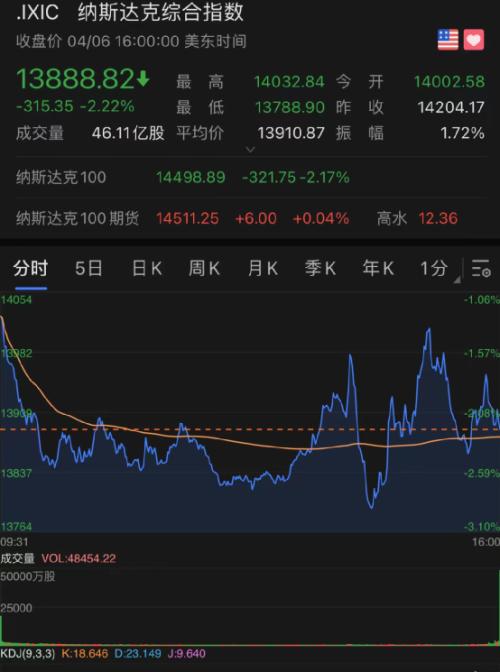Tap the 14054 top price axis label

[x=16, y=300]
